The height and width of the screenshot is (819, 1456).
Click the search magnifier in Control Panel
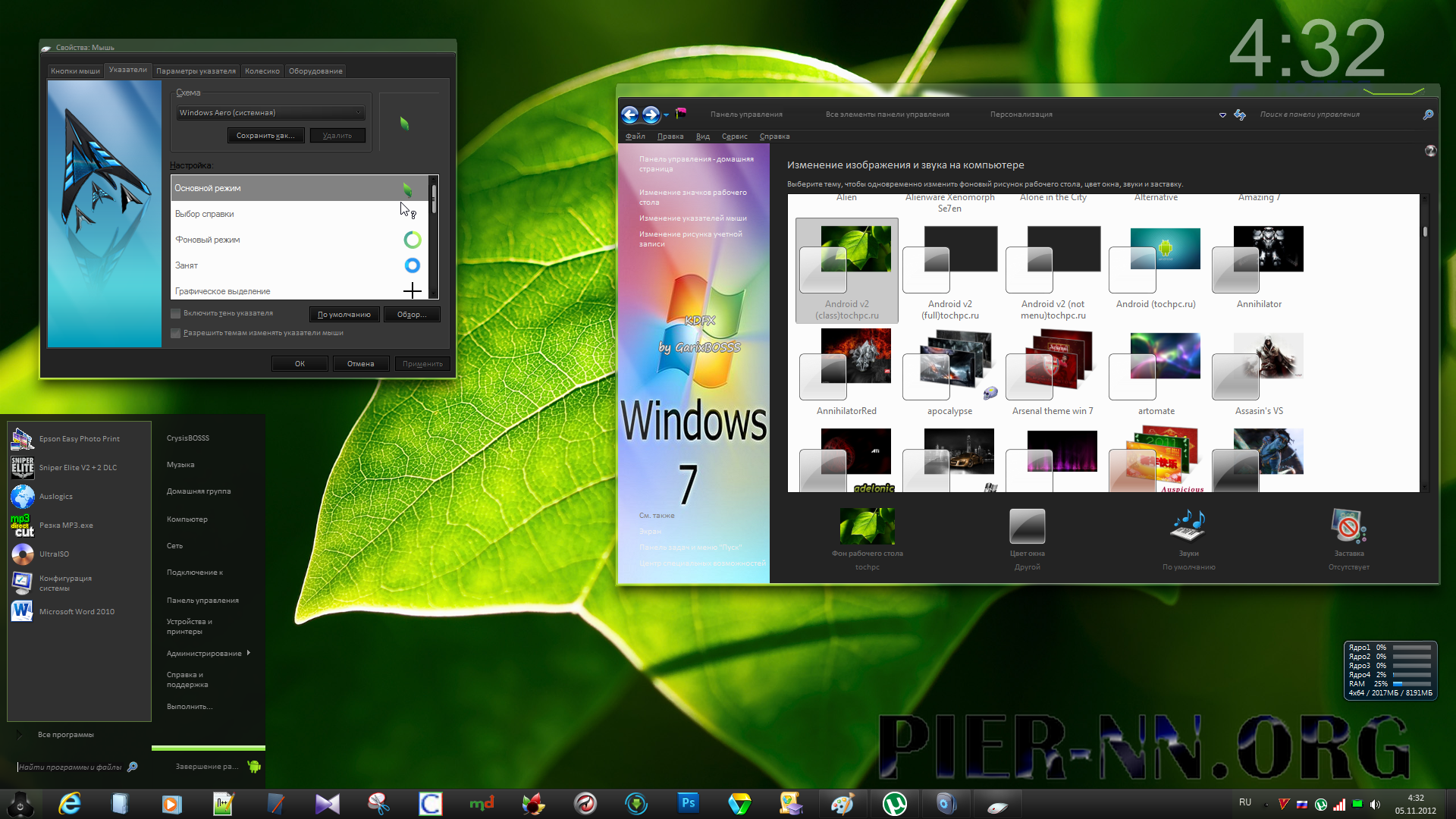1428,115
